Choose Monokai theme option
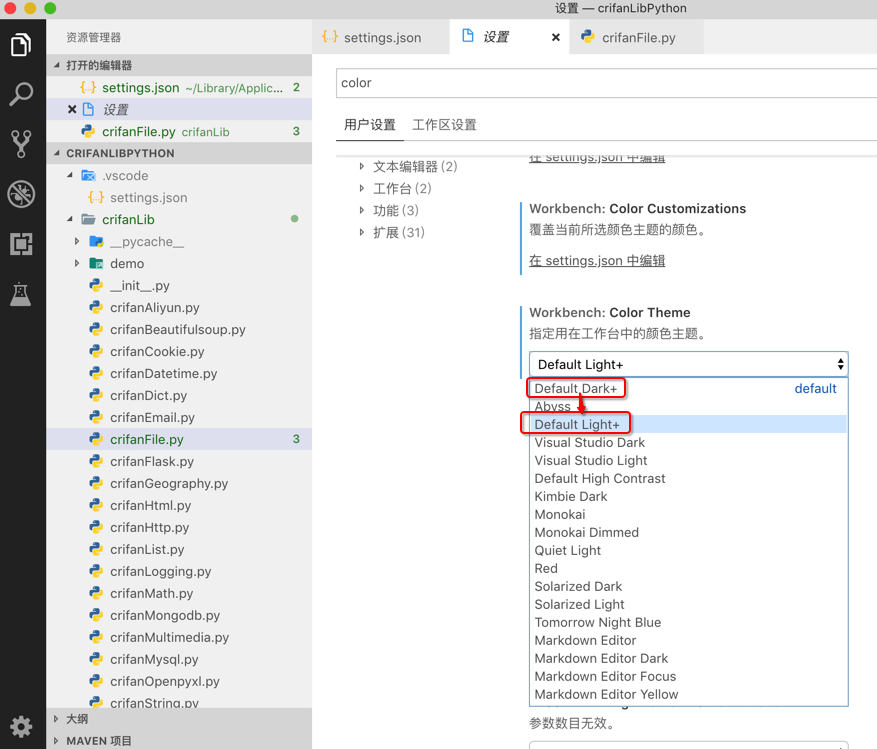 point(689,514)
